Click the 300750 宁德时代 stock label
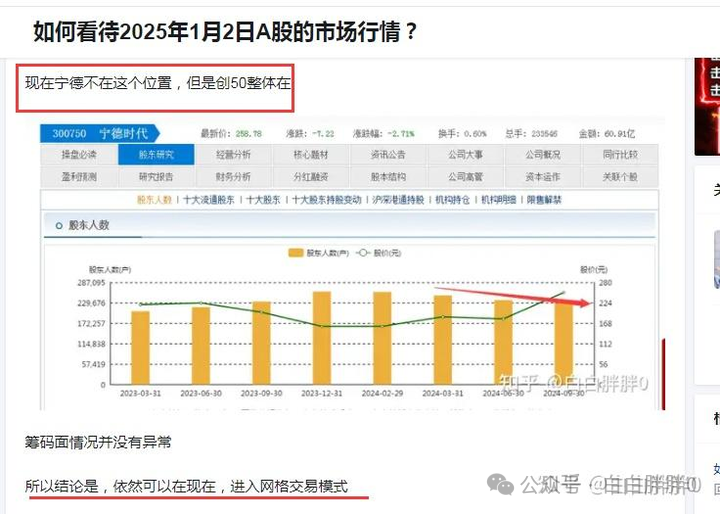 coord(100,134)
